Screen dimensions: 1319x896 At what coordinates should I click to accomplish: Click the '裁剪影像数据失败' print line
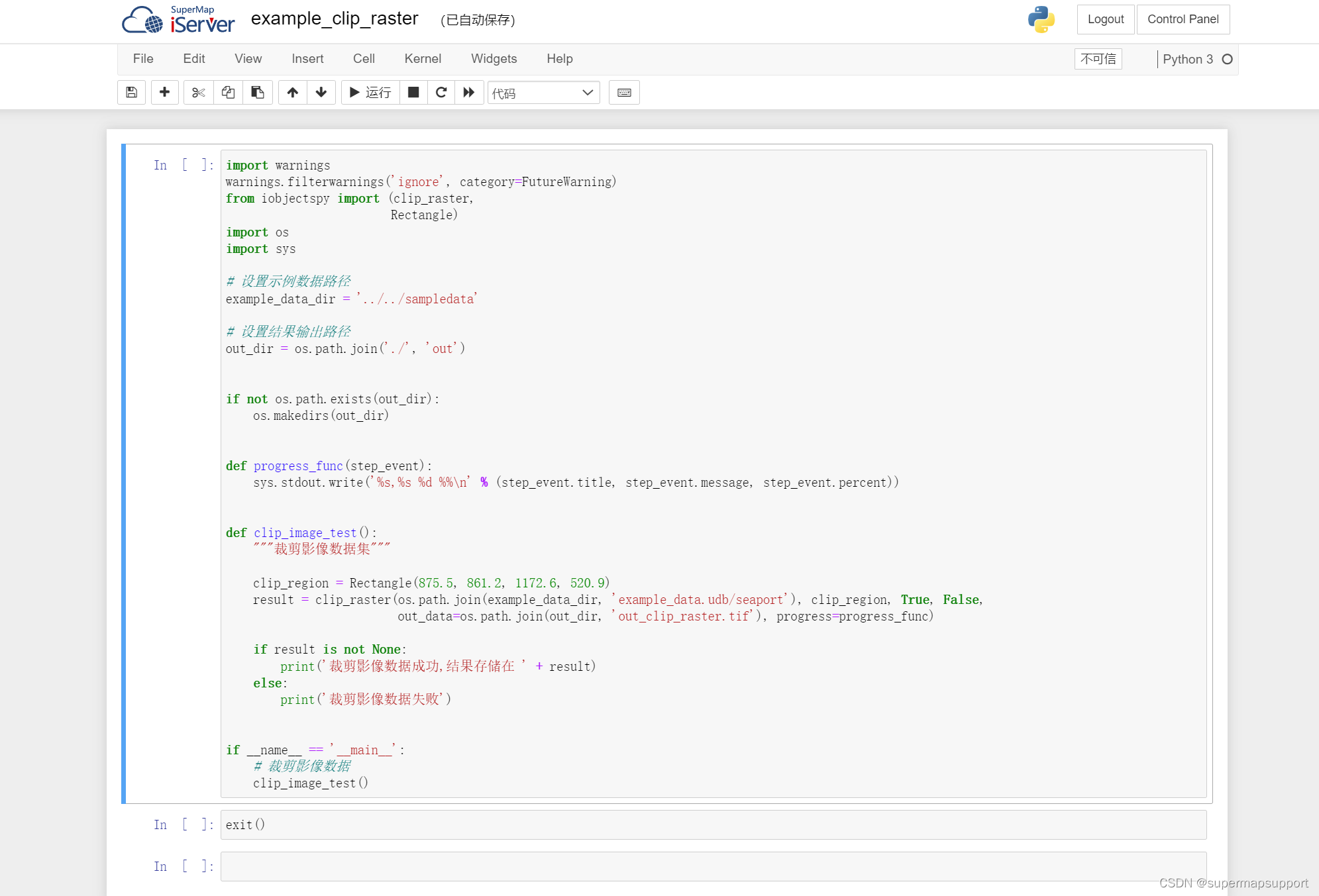click(x=366, y=699)
